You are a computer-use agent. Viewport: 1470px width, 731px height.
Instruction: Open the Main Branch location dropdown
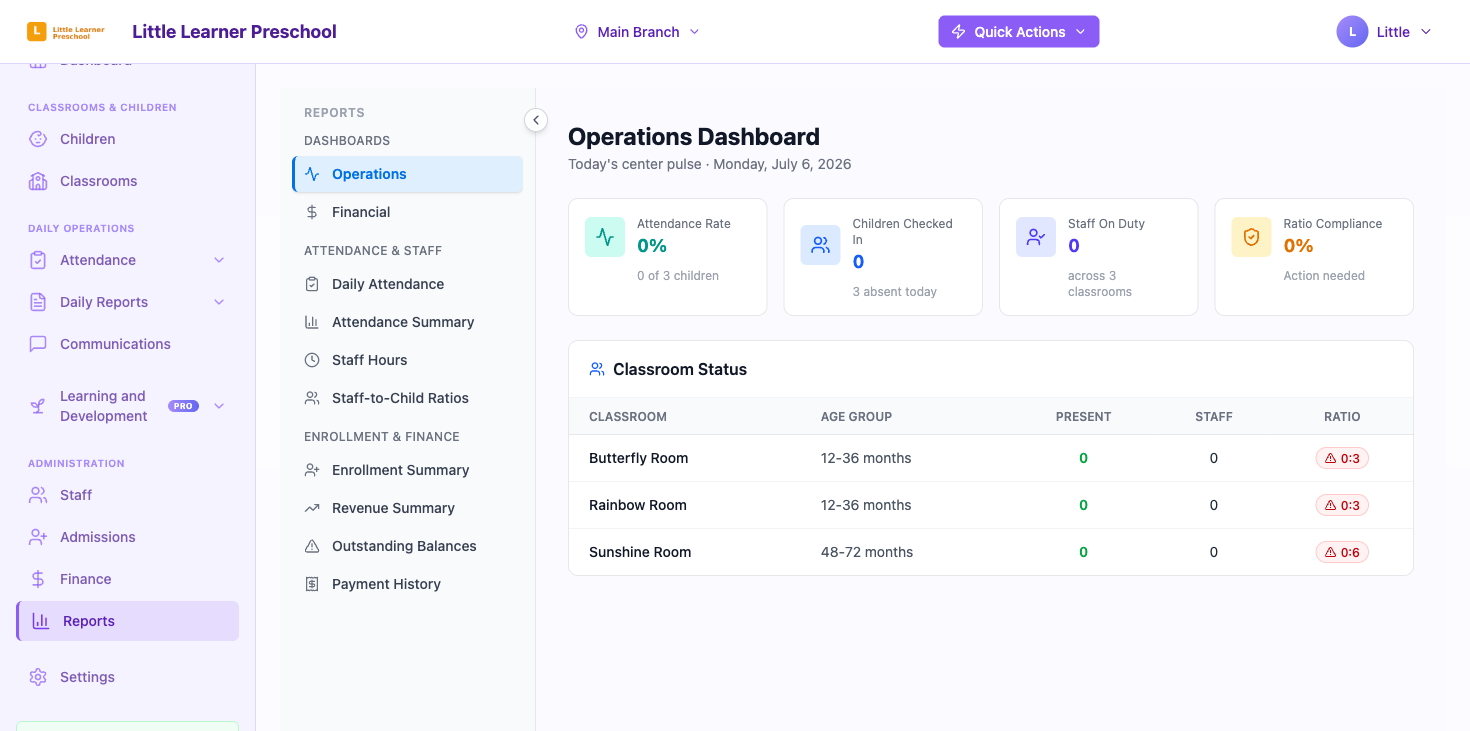[x=637, y=32]
